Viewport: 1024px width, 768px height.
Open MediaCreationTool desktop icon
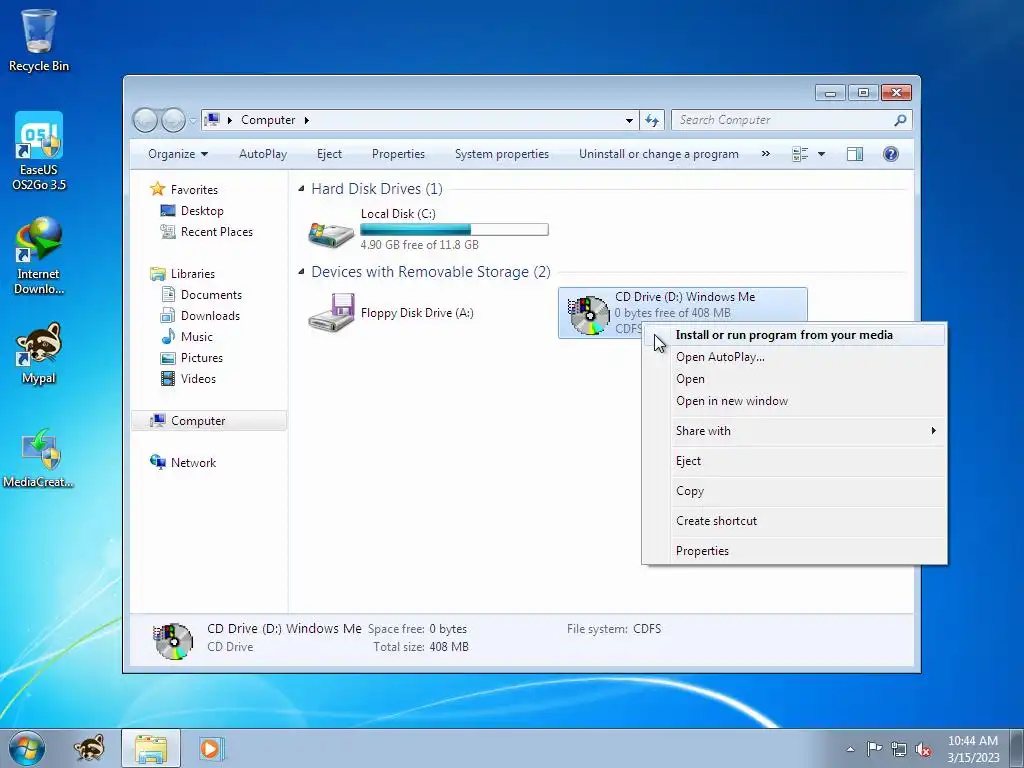39,458
